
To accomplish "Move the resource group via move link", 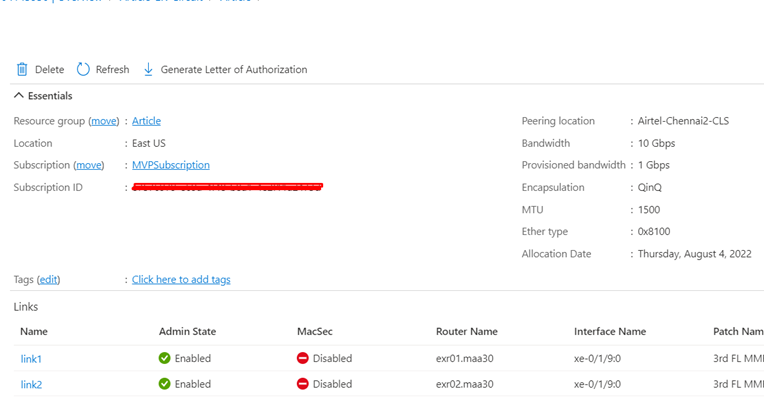I will coord(104,121).
